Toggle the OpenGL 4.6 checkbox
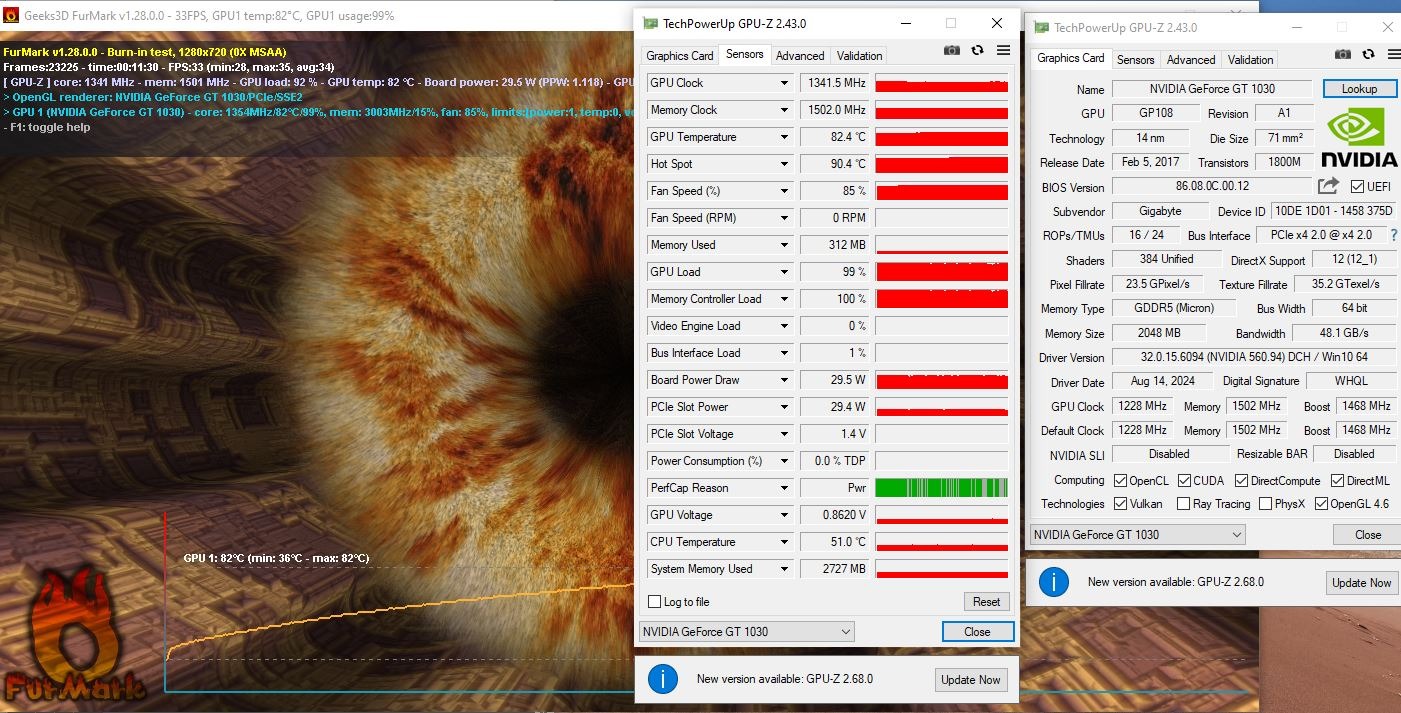The height and width of the screenshot is (713, 1401). 1321,504
